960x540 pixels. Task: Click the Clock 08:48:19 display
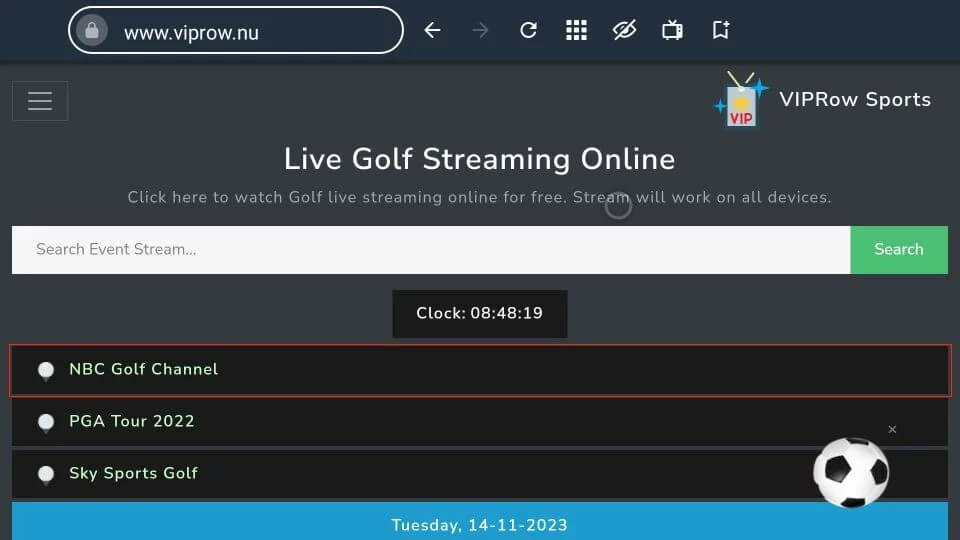coord(480,313)
